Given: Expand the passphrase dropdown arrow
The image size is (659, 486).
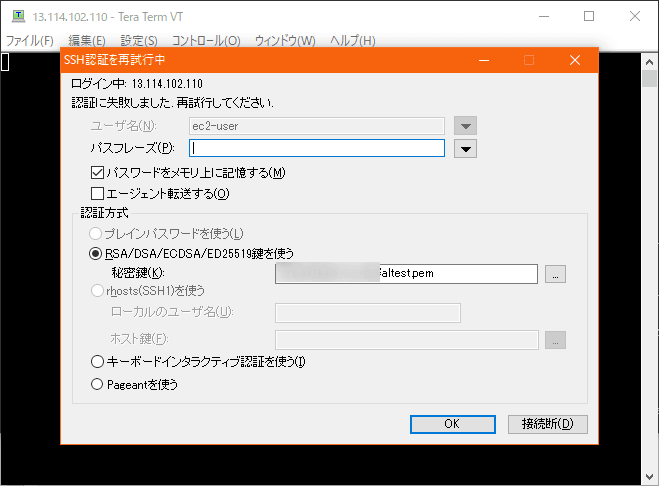Looking at the screenshot, I should click(x=465, y=149).
